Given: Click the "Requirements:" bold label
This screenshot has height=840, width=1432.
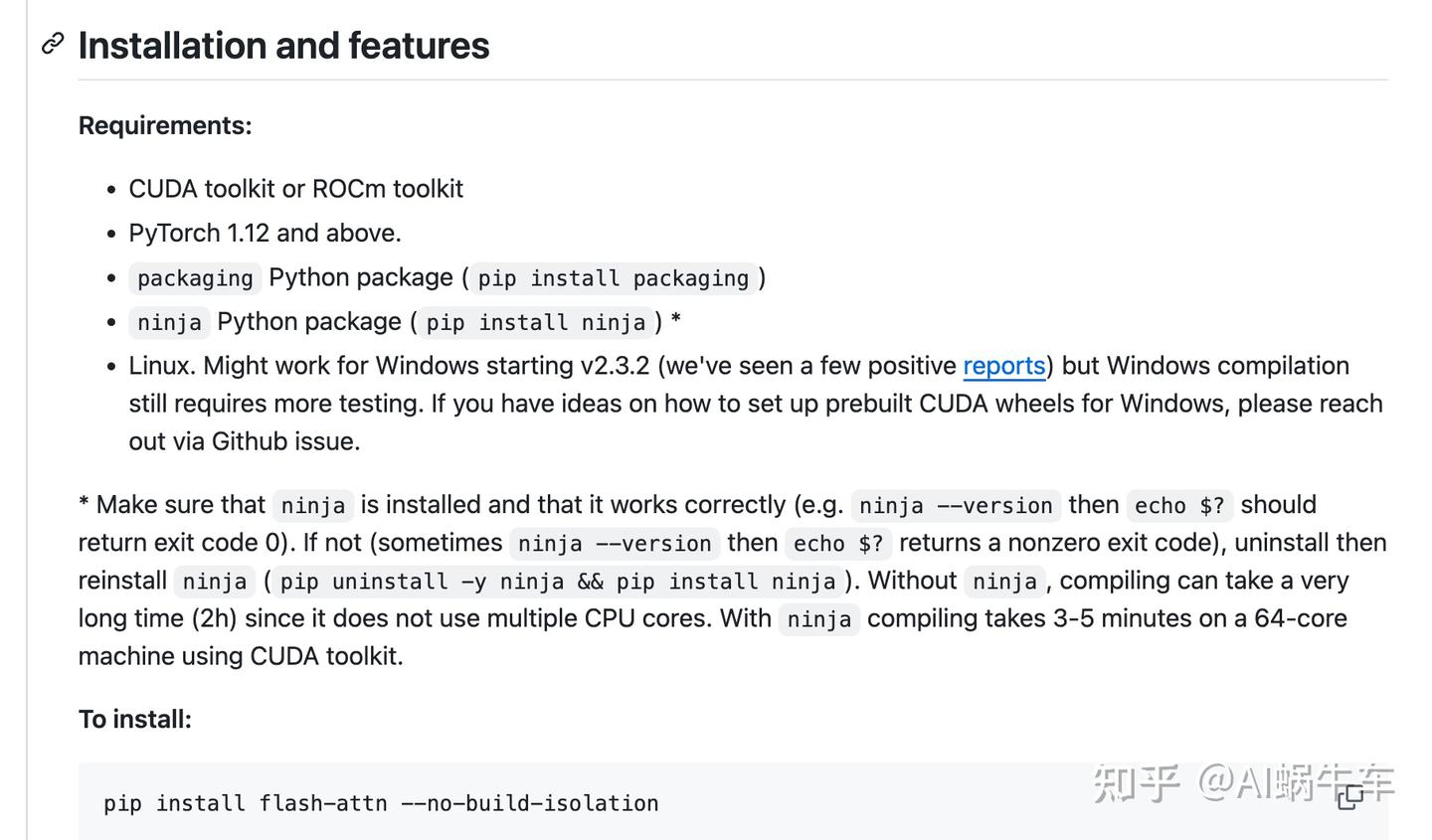Looking at the screenshot, I should click(x=165, y=125).
